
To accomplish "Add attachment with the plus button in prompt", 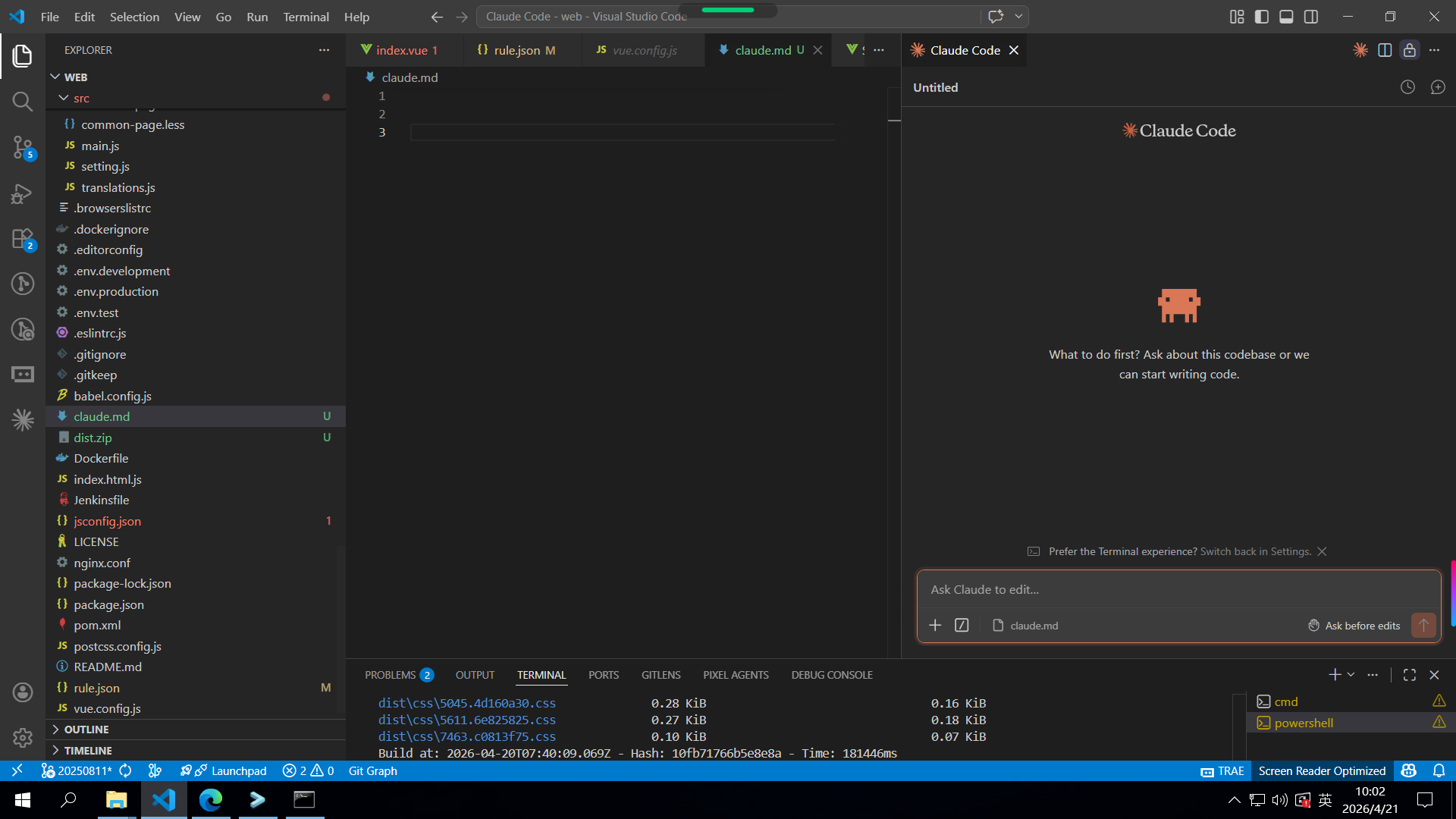I will click(x=935, y=625).
